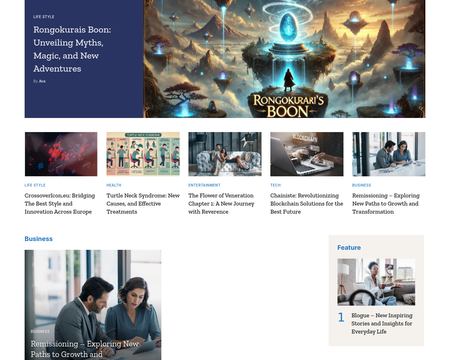Viewport: 450px width, 360px height.
Task: Open author Ava's profile link
Action: click(x=42, y=81)
